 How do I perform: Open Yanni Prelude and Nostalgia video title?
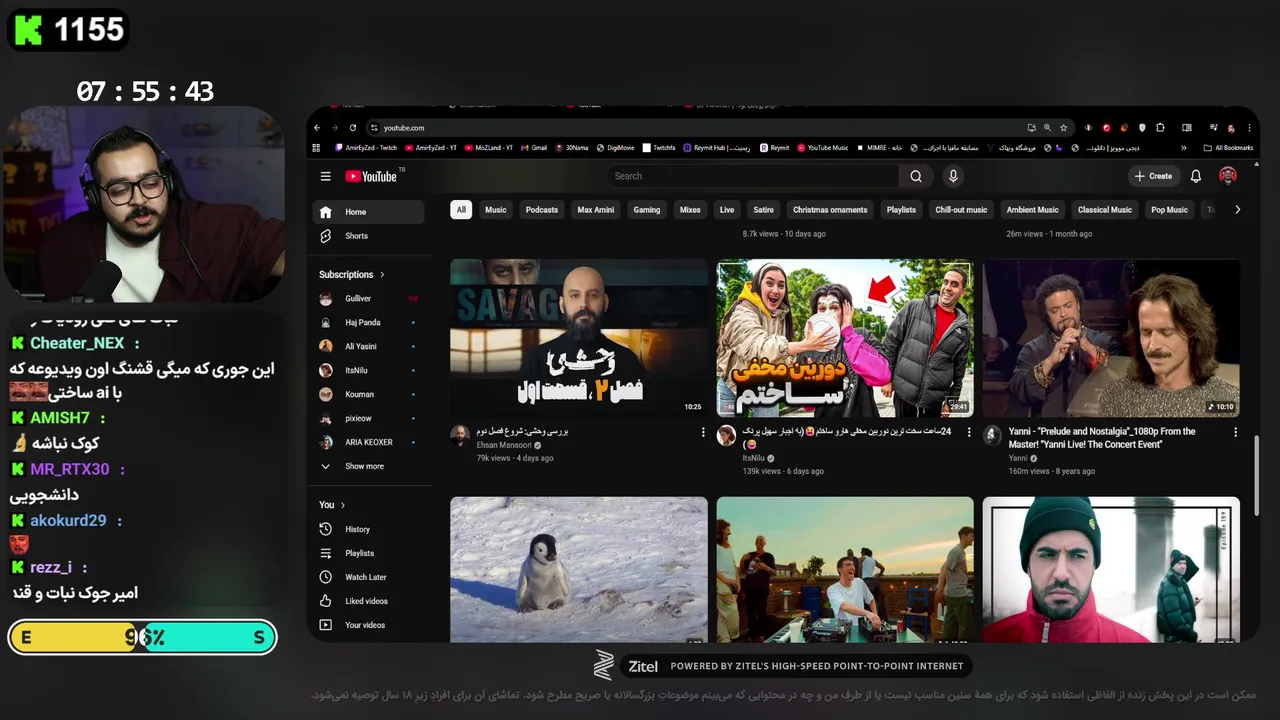pyautogui.click(x=1102, y=438)
